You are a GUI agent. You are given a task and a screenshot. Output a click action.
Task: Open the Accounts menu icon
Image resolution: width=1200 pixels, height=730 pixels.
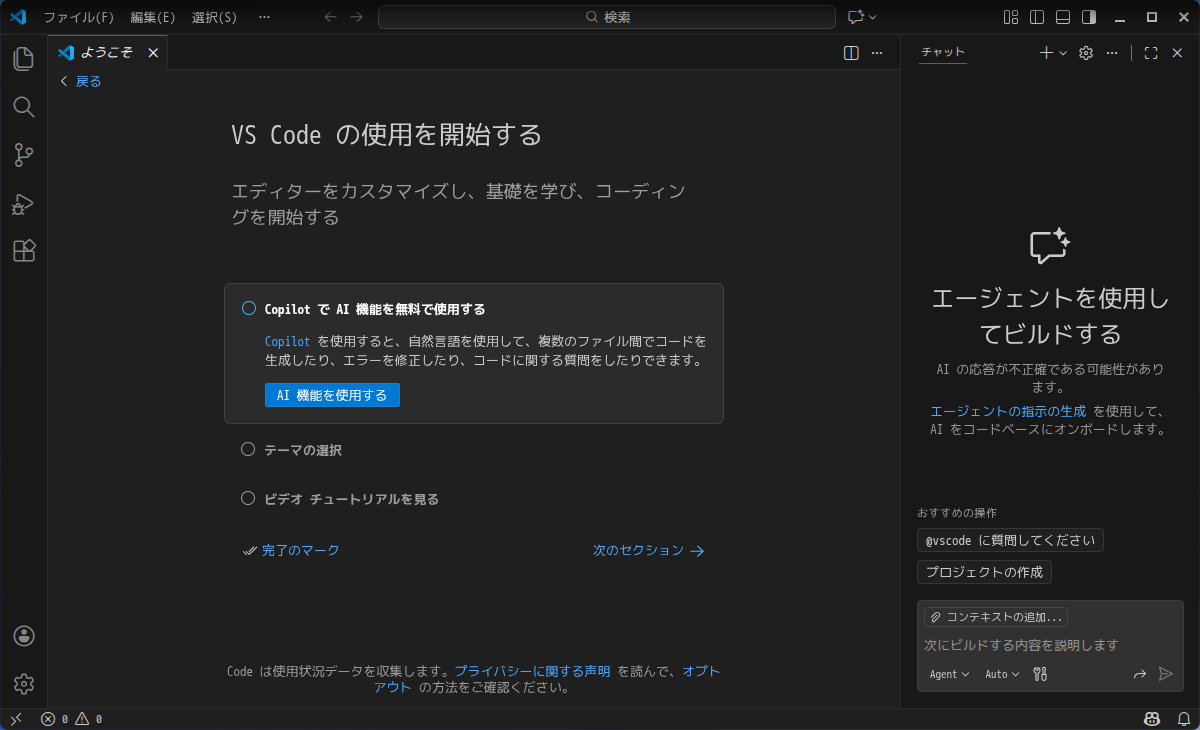pyautogui.click(x=24, y=636)
